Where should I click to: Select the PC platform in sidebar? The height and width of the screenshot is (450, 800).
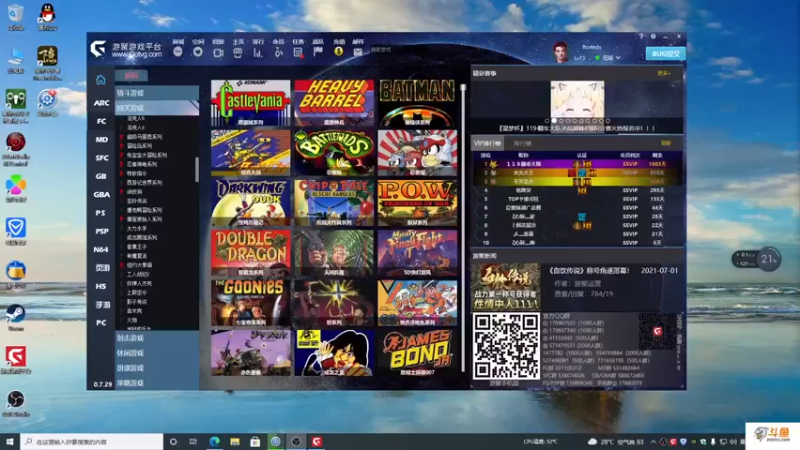tap(101, 322)
